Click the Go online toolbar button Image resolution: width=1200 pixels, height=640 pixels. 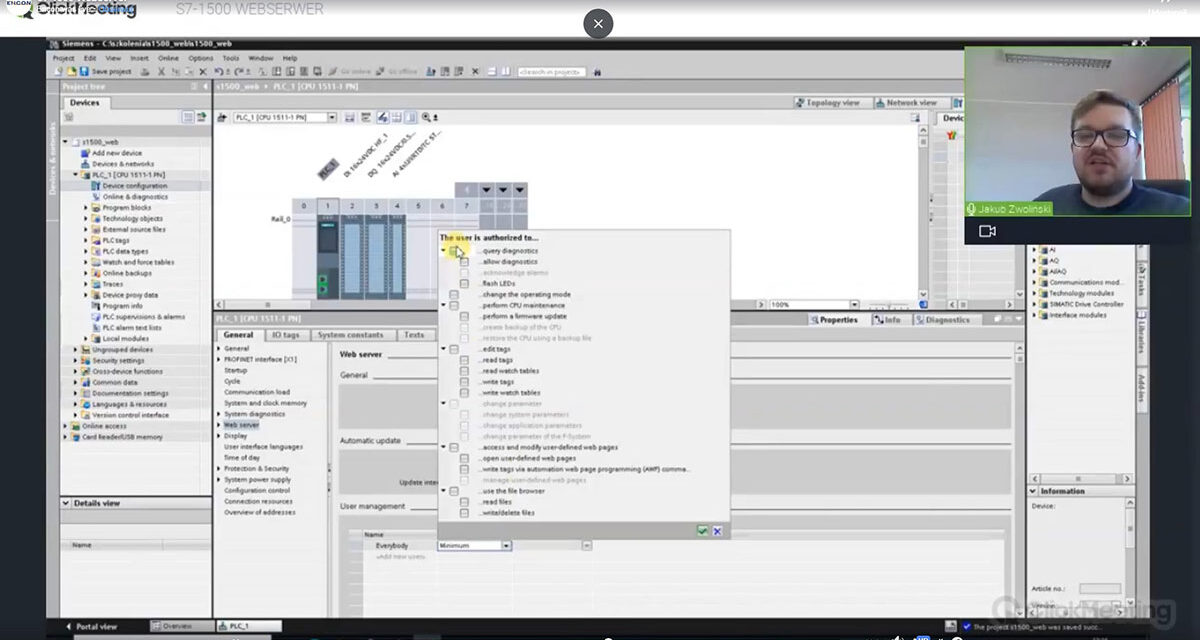(352, 72)
